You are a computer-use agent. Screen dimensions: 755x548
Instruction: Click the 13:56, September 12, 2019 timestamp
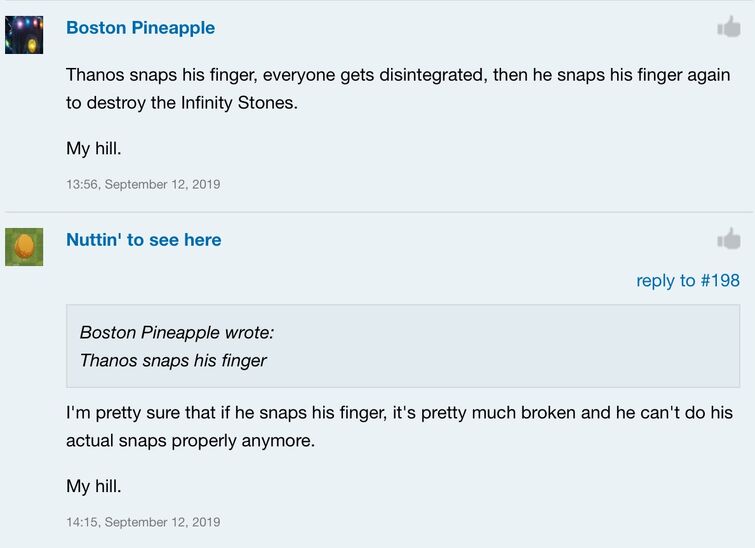pos(143,184)
